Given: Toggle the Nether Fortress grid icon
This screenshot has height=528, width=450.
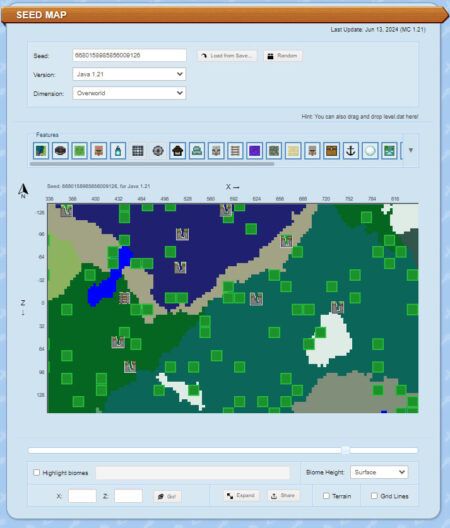Looking at the screenshot, I should tap(138, 151).
